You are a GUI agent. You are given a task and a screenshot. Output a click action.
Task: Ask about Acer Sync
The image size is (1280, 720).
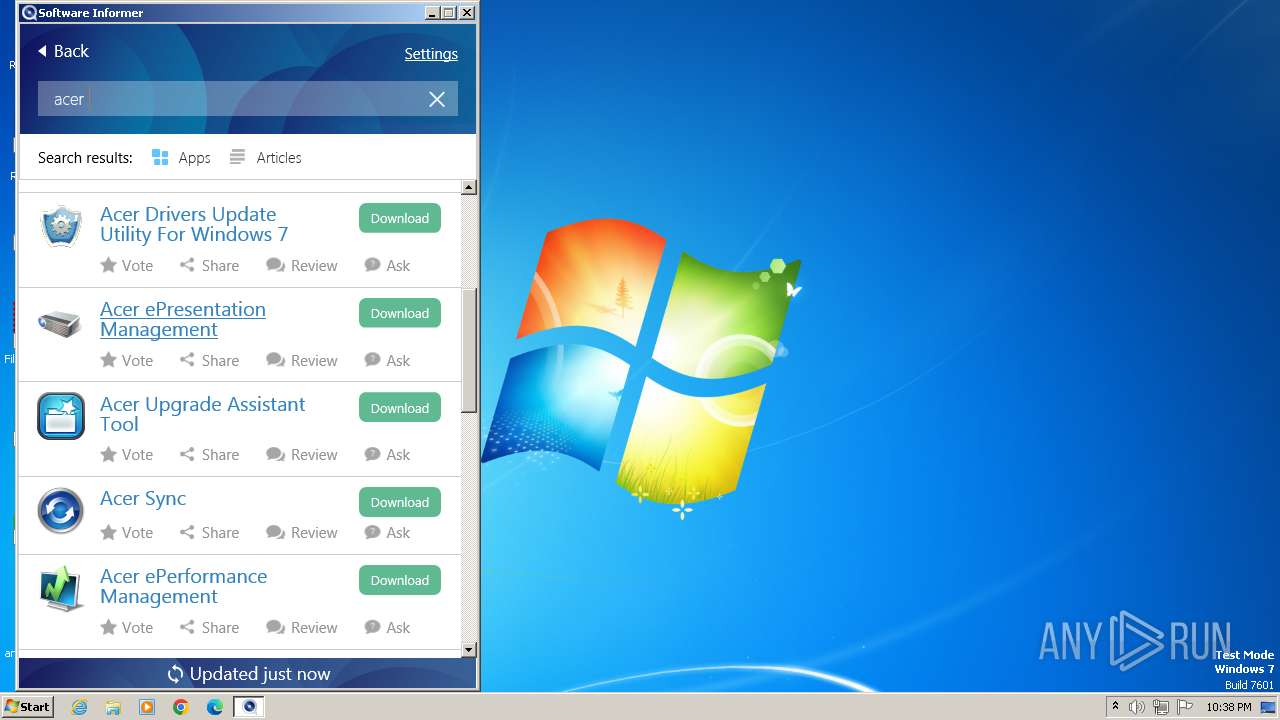click(x=387, y=532)
